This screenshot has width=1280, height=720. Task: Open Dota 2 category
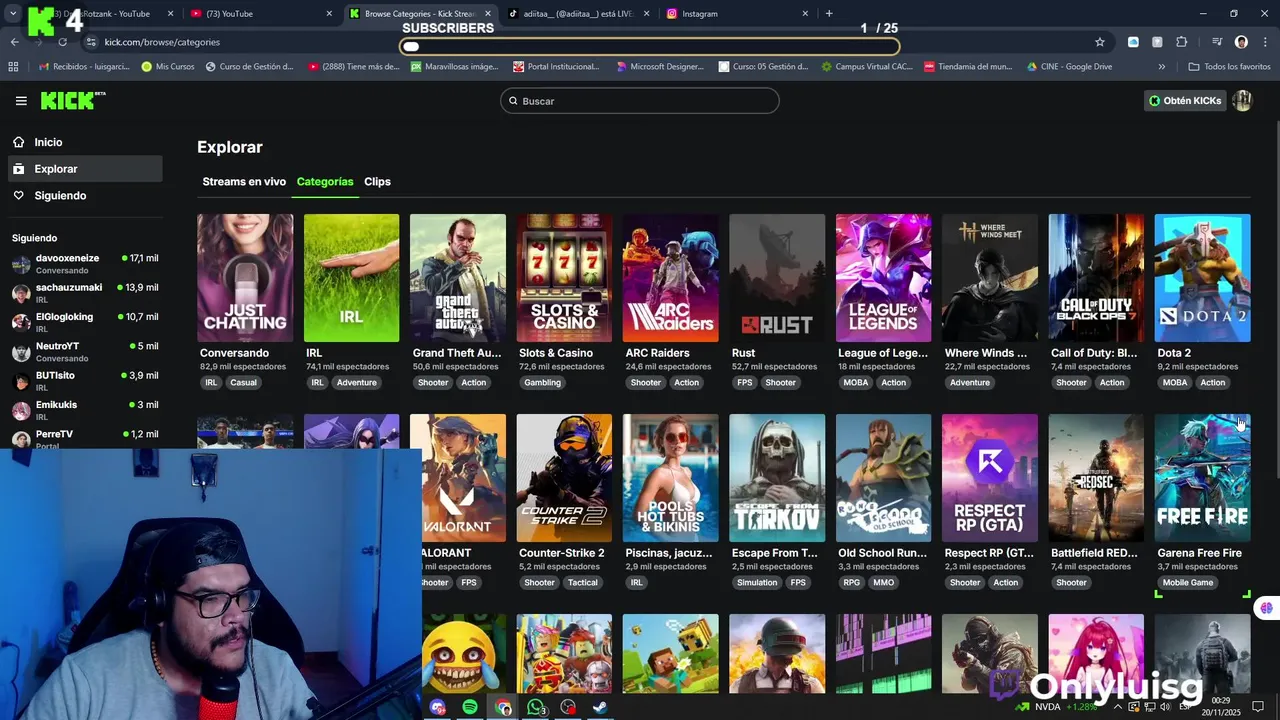[1202, 278]
